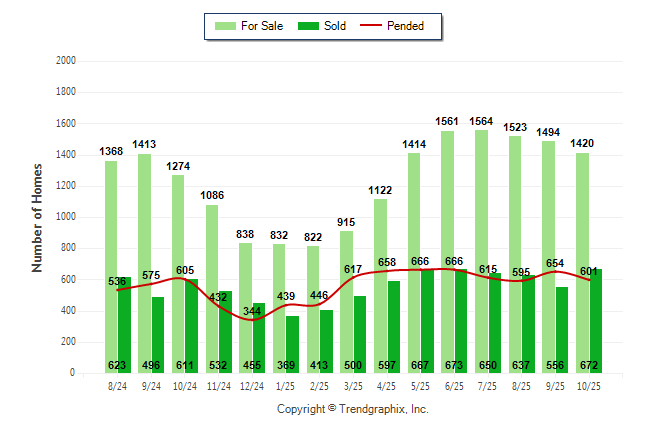Select the 12/24 Pended point labeled 344
Viewport: 646px width, 434px height.
(252, 320)
